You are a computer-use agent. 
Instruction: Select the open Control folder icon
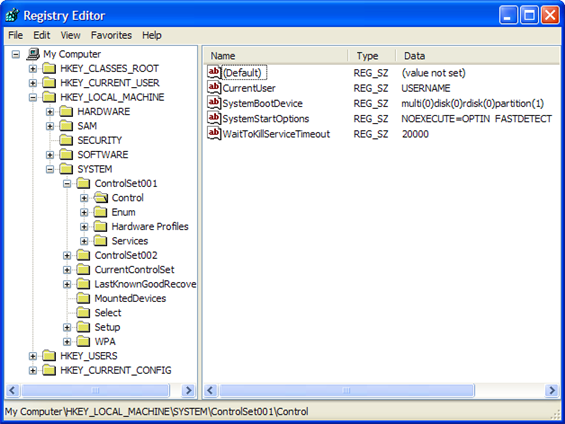pos(101,197)
